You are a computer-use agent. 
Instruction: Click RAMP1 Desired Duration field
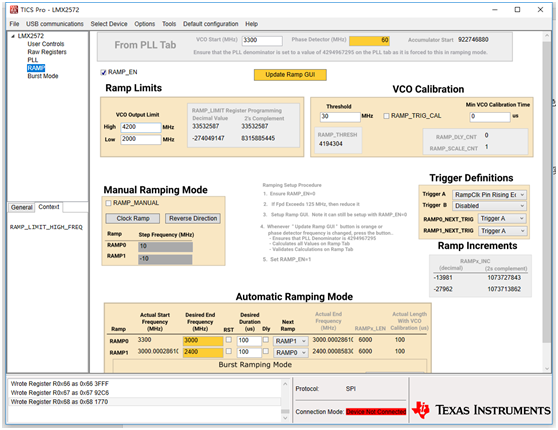coord(249,352)
